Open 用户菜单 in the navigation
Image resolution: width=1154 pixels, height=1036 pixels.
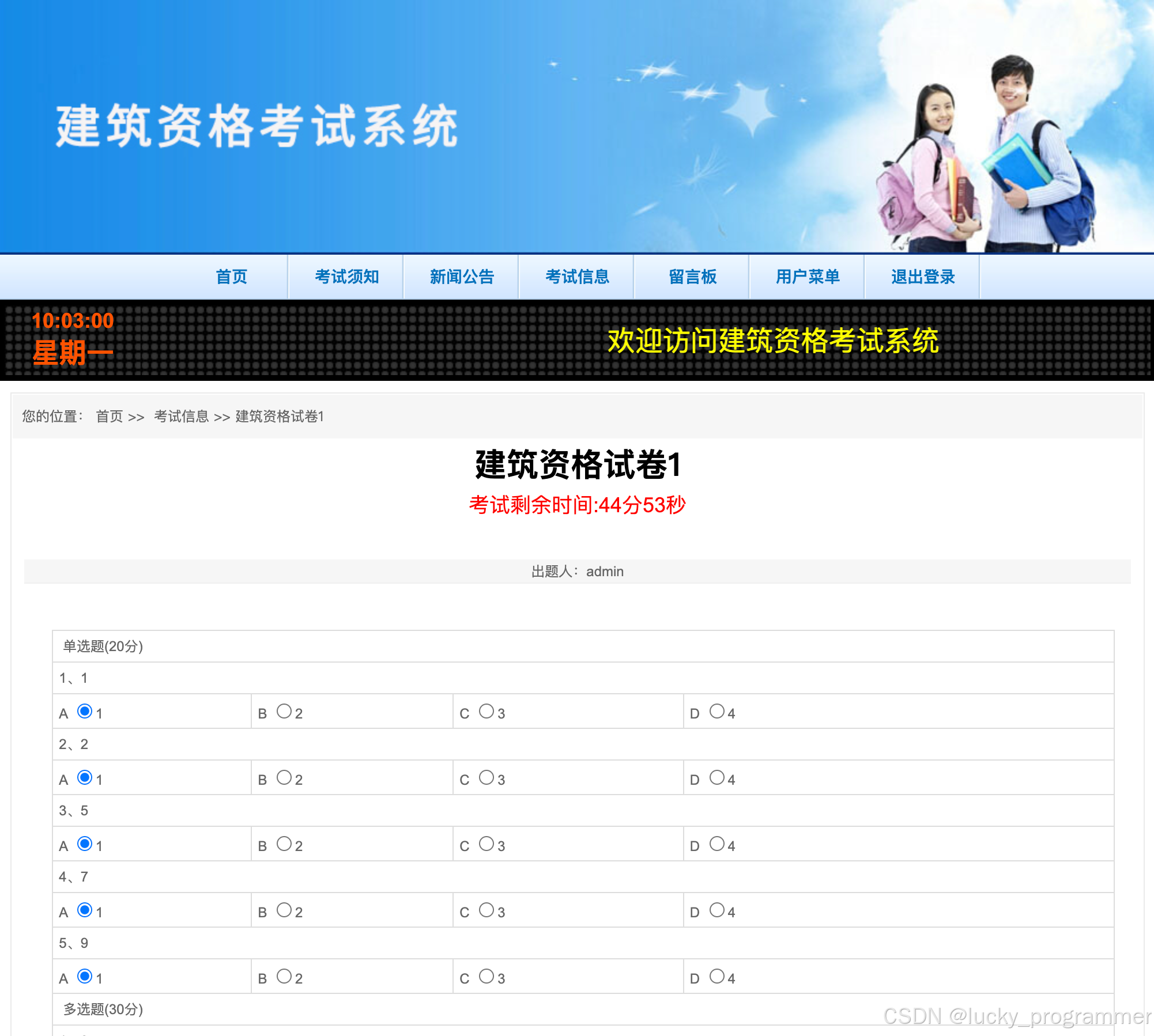coord(808,277)
